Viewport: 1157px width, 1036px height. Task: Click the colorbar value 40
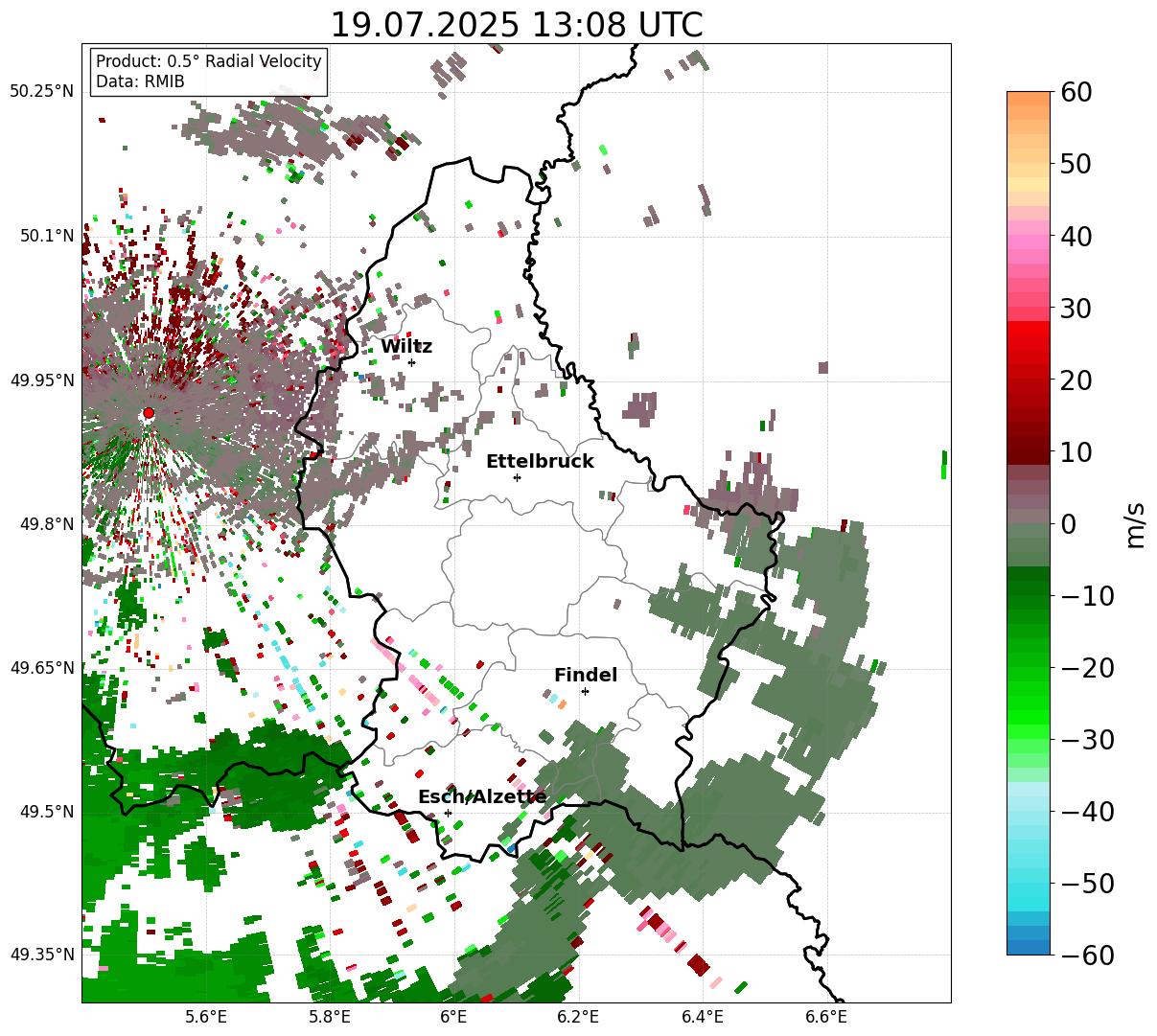[1075, 236]
